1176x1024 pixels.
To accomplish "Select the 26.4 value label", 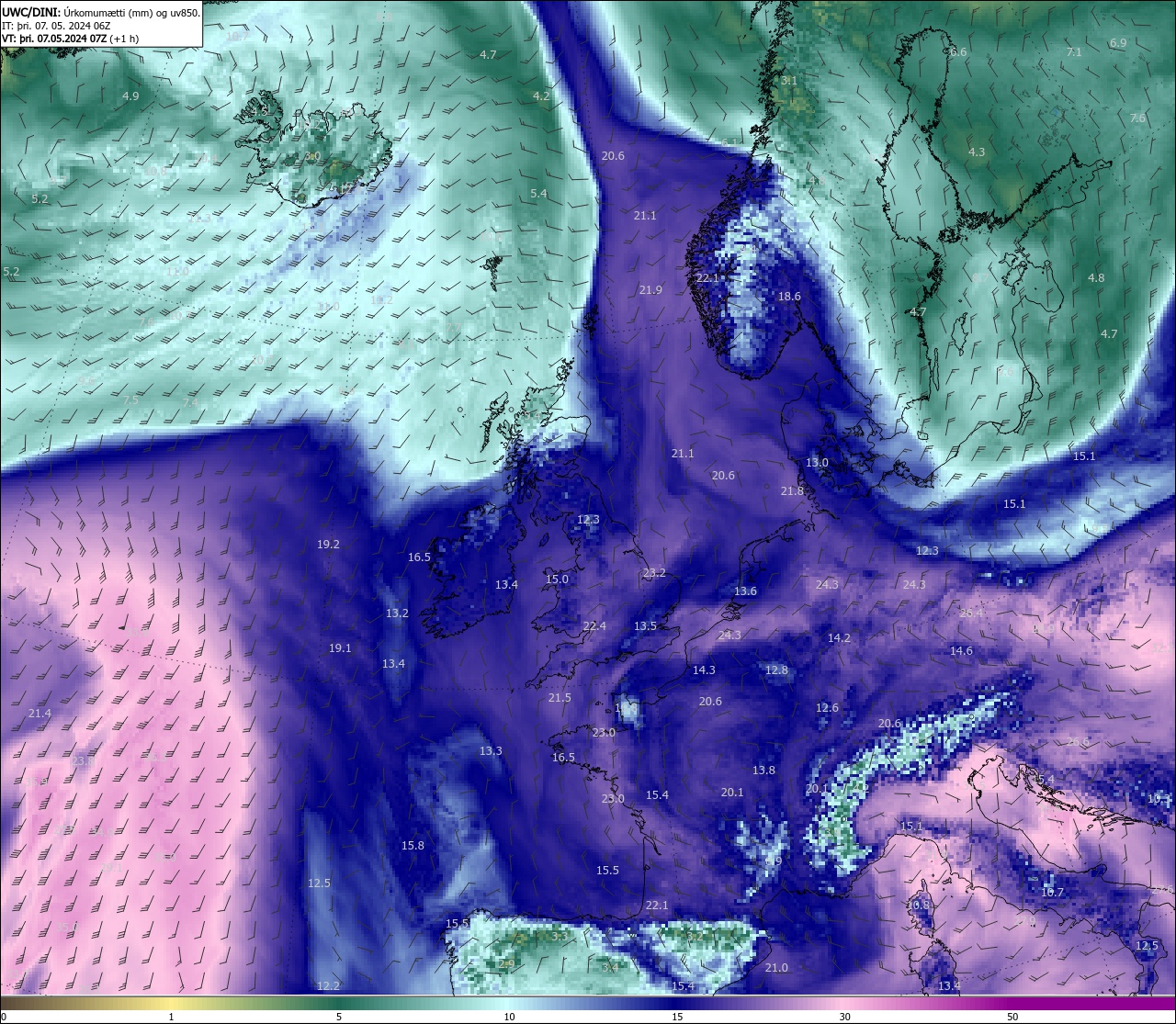I will coord(971,613).
